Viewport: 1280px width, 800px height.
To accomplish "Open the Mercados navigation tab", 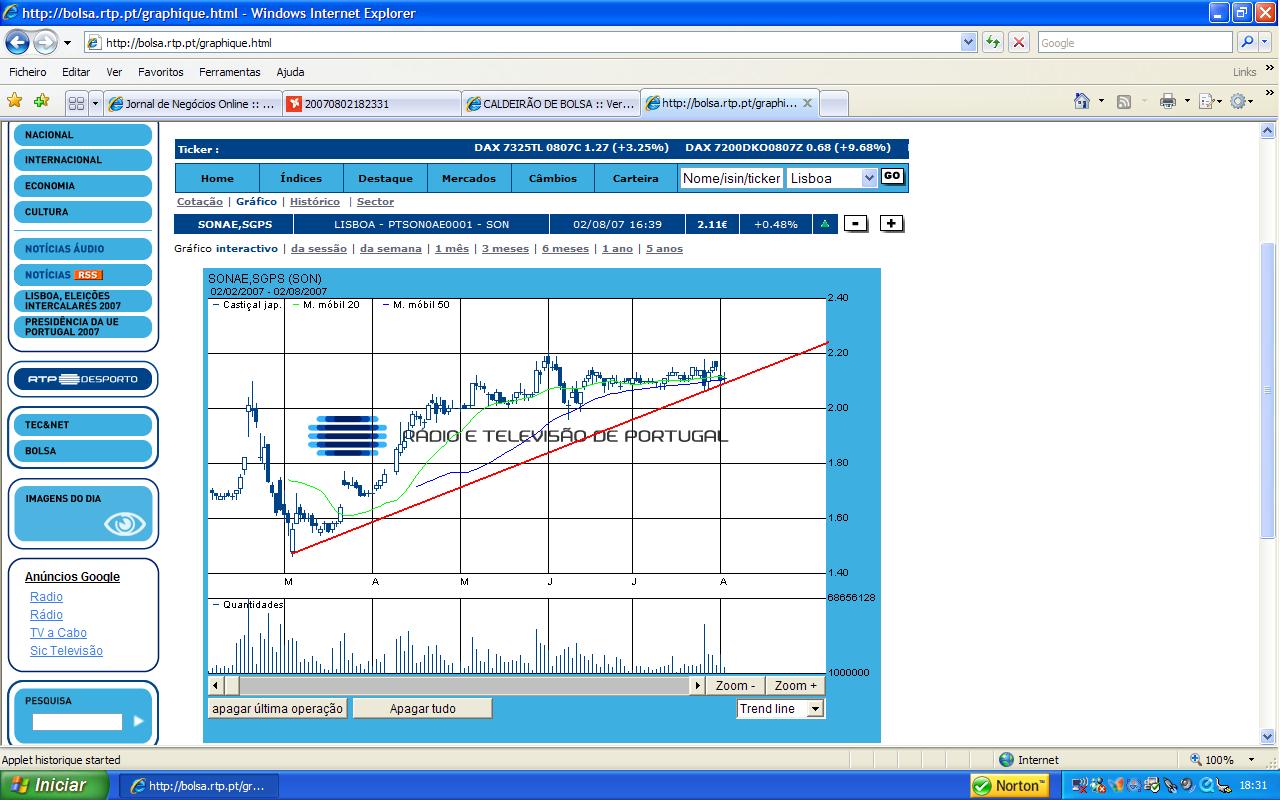I will pos(469,178).
